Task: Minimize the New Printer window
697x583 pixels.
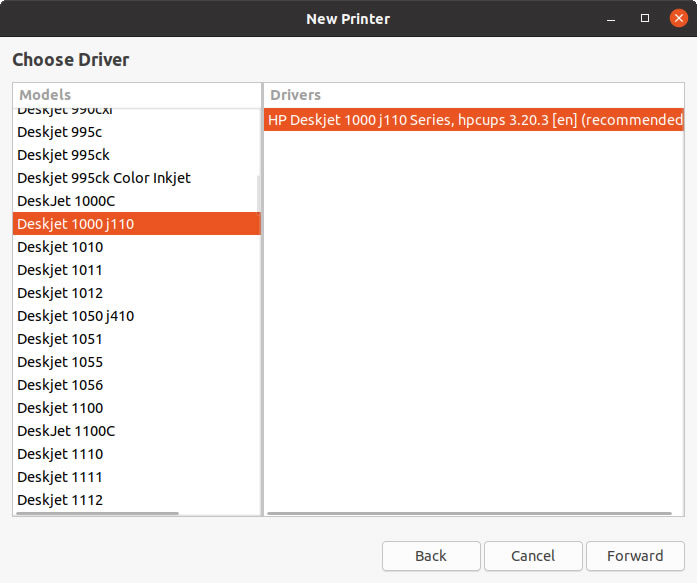Action: [x=611, y=19]
